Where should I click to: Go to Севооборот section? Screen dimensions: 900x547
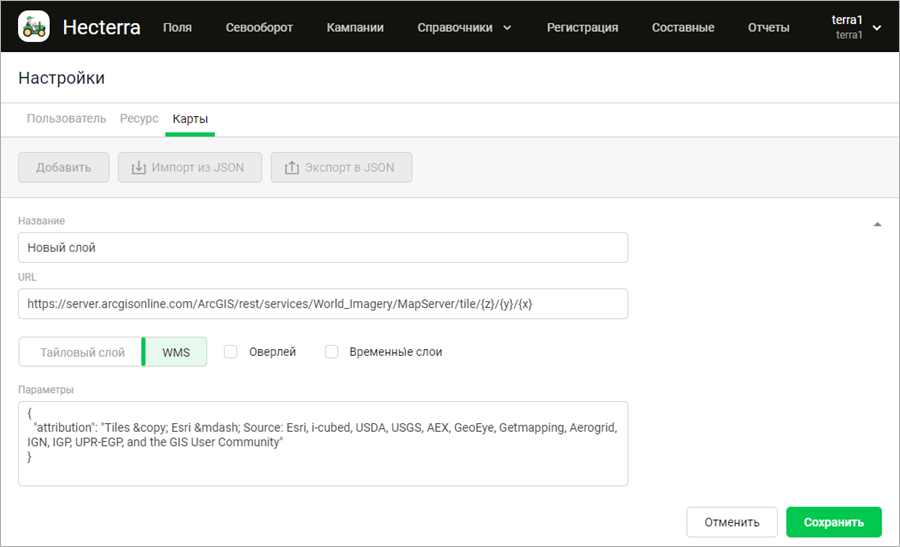tap(259, 28)
